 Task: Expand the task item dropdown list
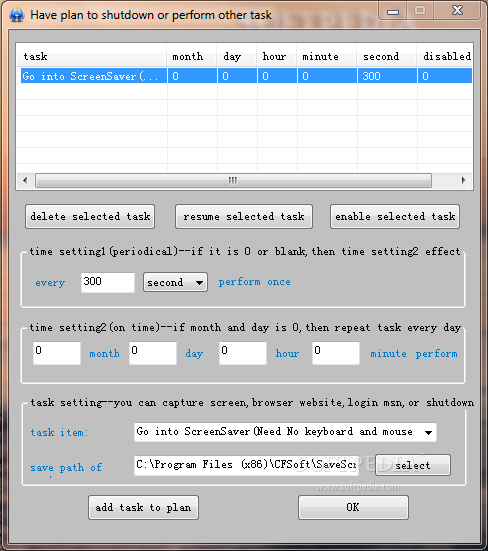(428, 432)
